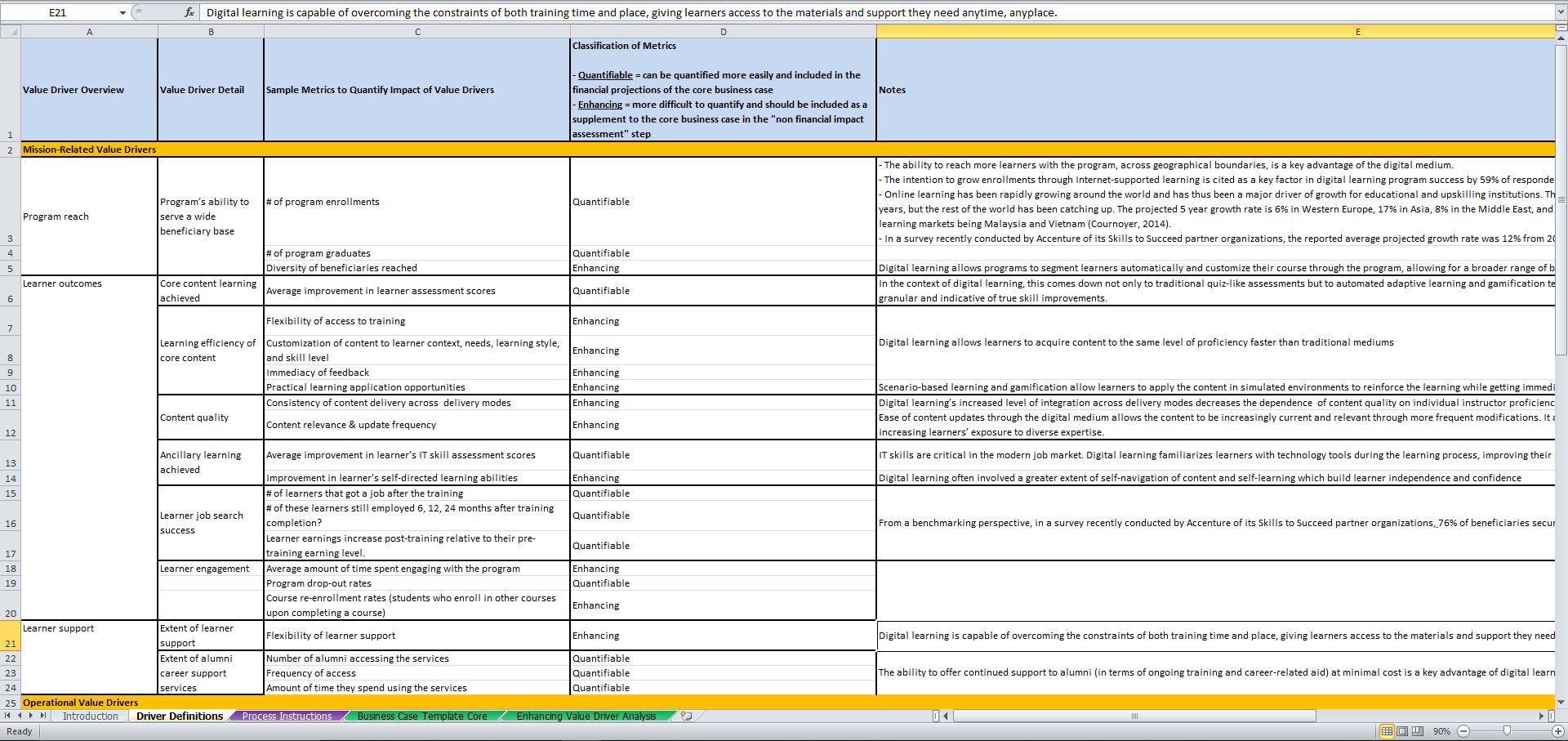Select the Learner support cell
This screenshot has height=741, width=1568.
tap(89, 658)
